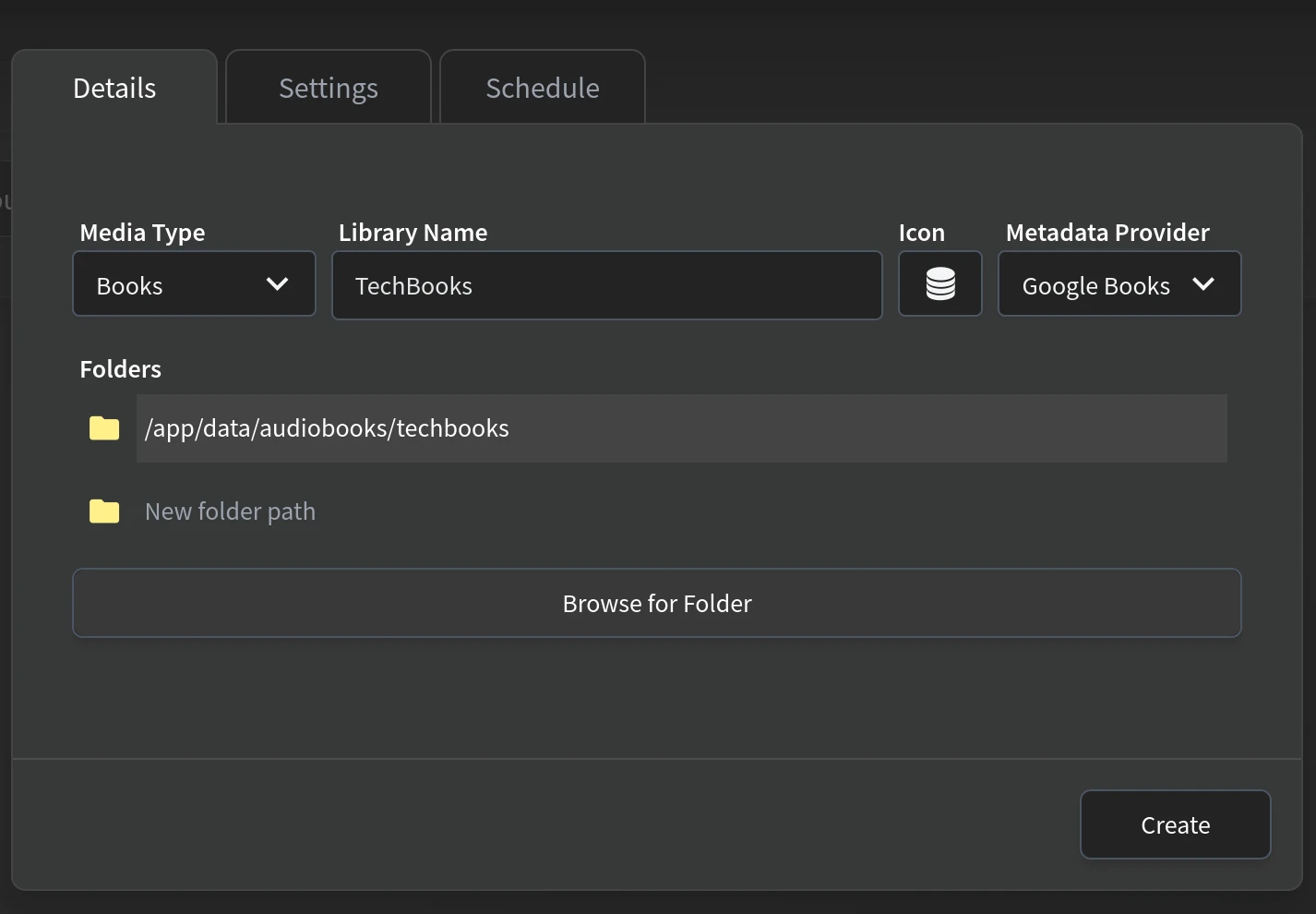
Task: Click the database-style Icon button
Action: click(x=939, y=283)
